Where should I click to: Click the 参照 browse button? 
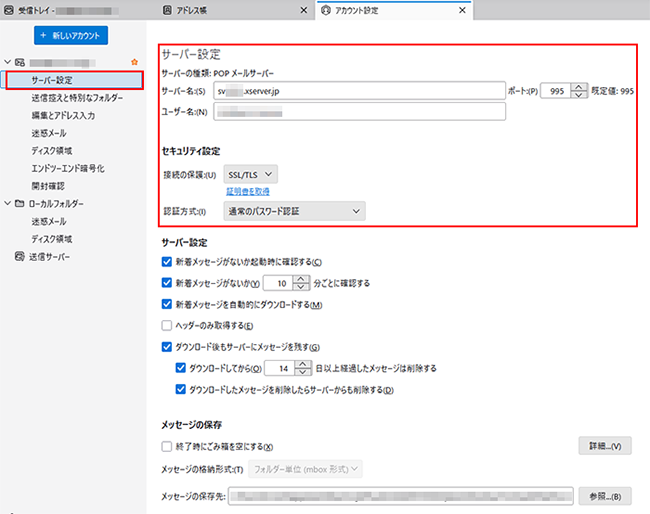pyautogui.click(x=605, y=496)
